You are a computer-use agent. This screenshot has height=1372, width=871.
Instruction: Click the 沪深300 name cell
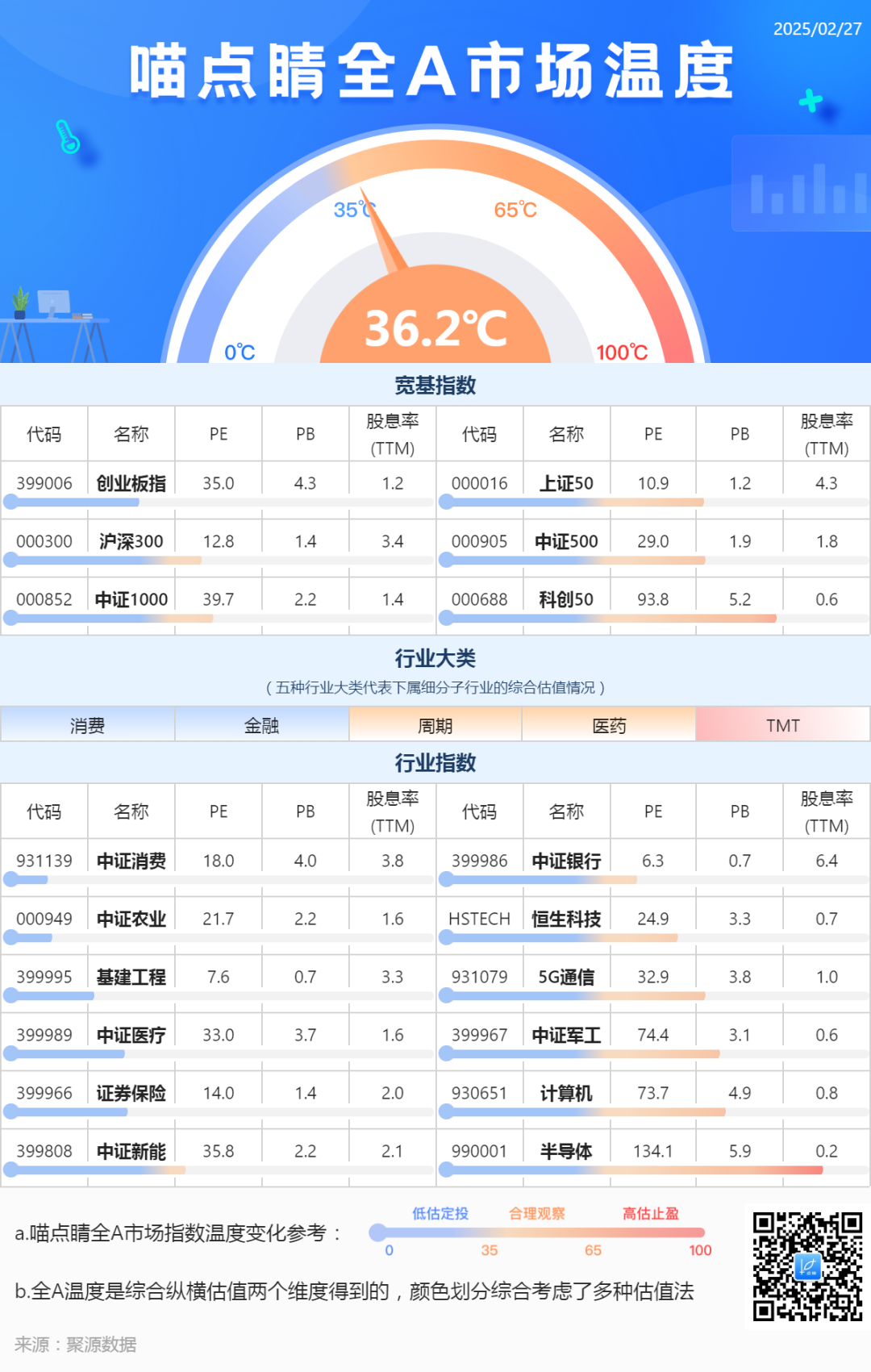[131, 541]
